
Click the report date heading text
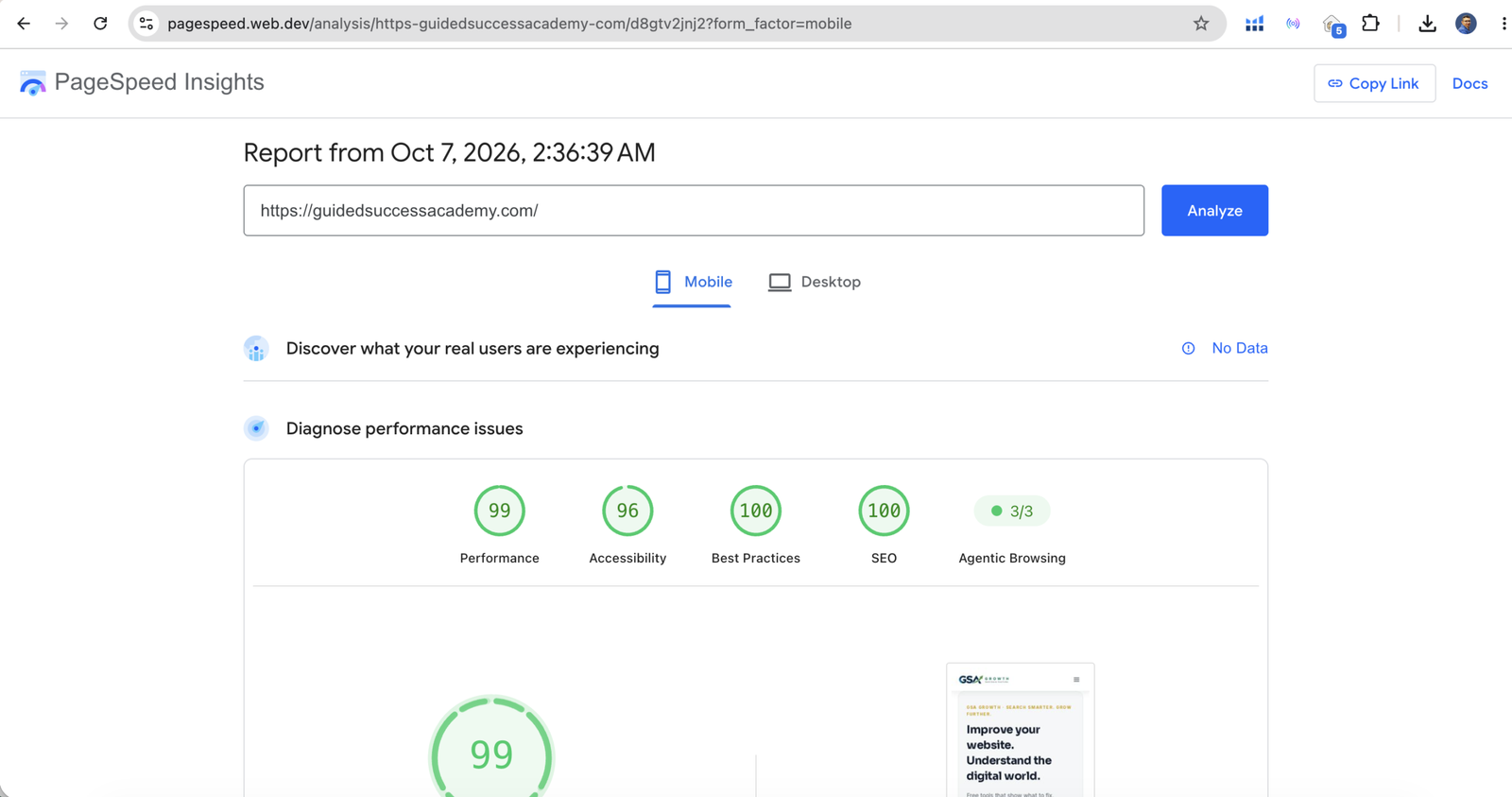[x=449, y=152]
